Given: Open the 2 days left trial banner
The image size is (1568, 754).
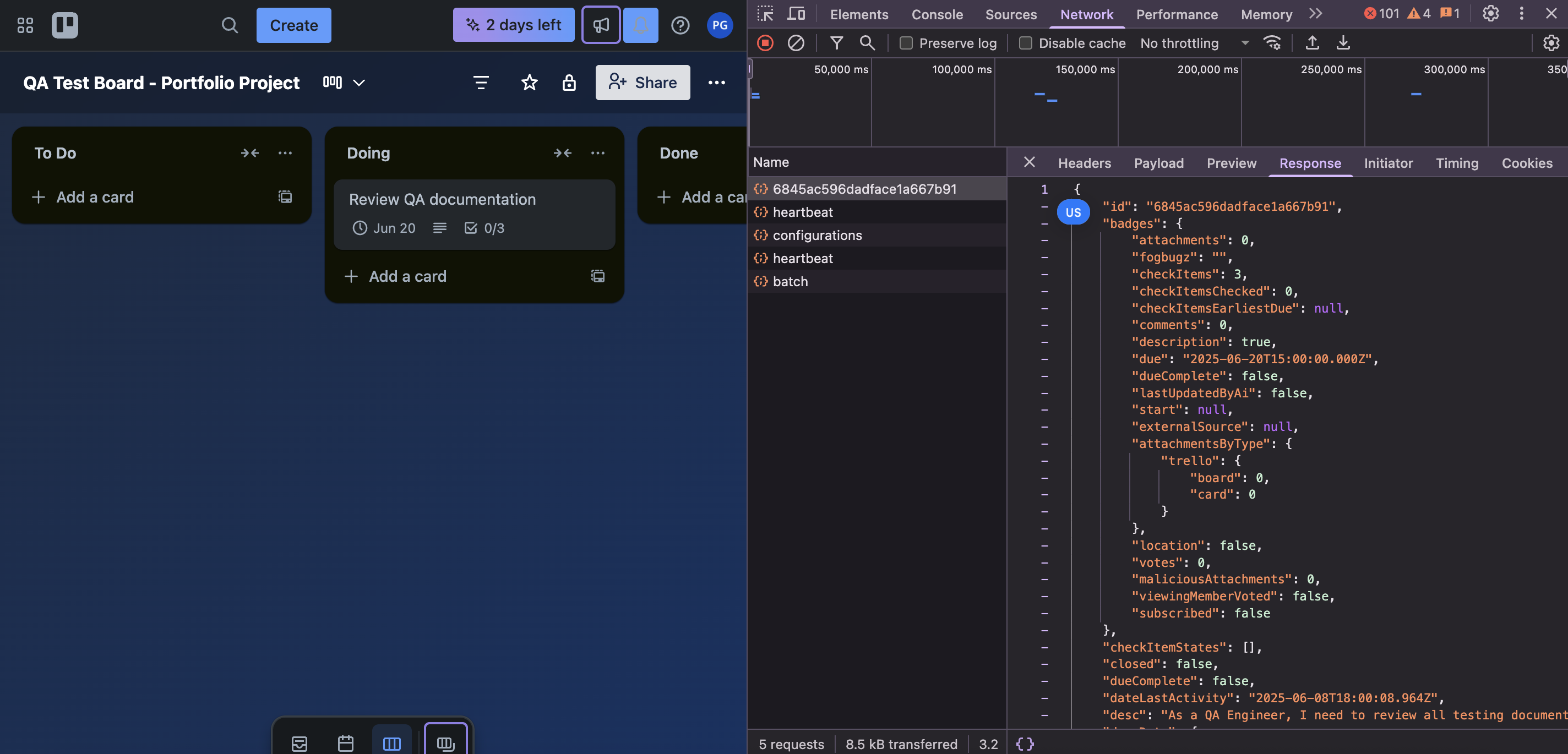Looking at the screenshot, I should pos(513,25).
